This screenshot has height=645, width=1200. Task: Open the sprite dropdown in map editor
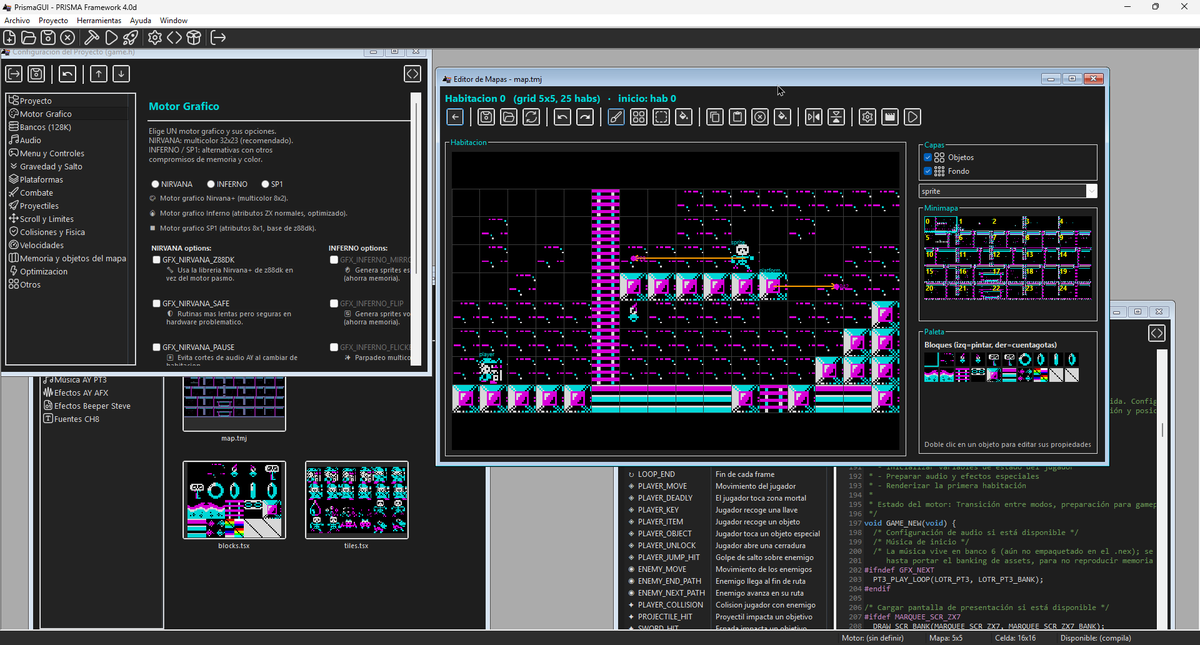click(x=1008, y=190)
